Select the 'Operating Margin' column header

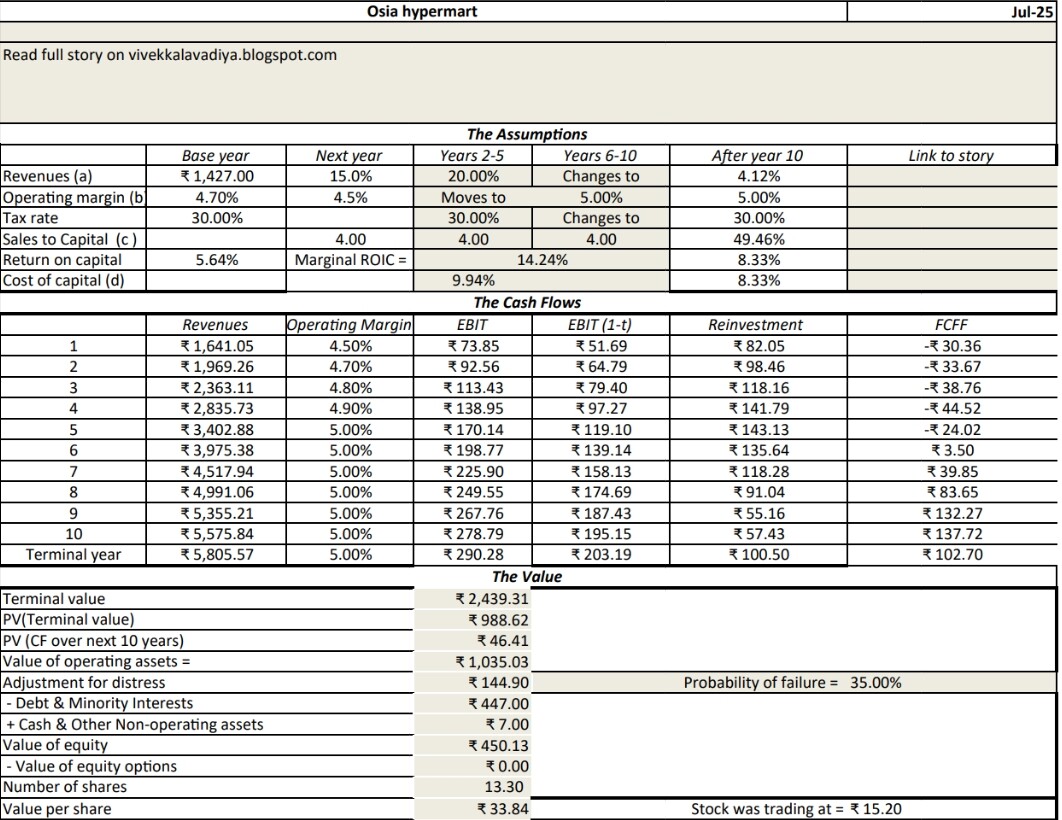349,325
